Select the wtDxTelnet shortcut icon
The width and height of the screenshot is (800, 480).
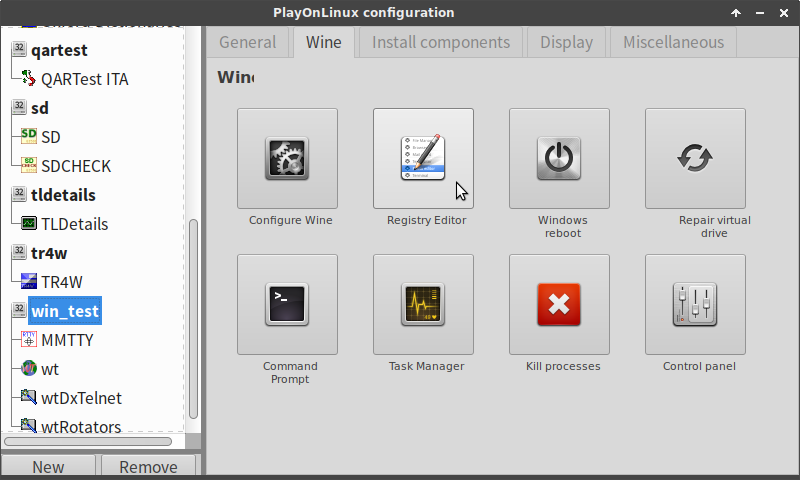tap(29, 397)
